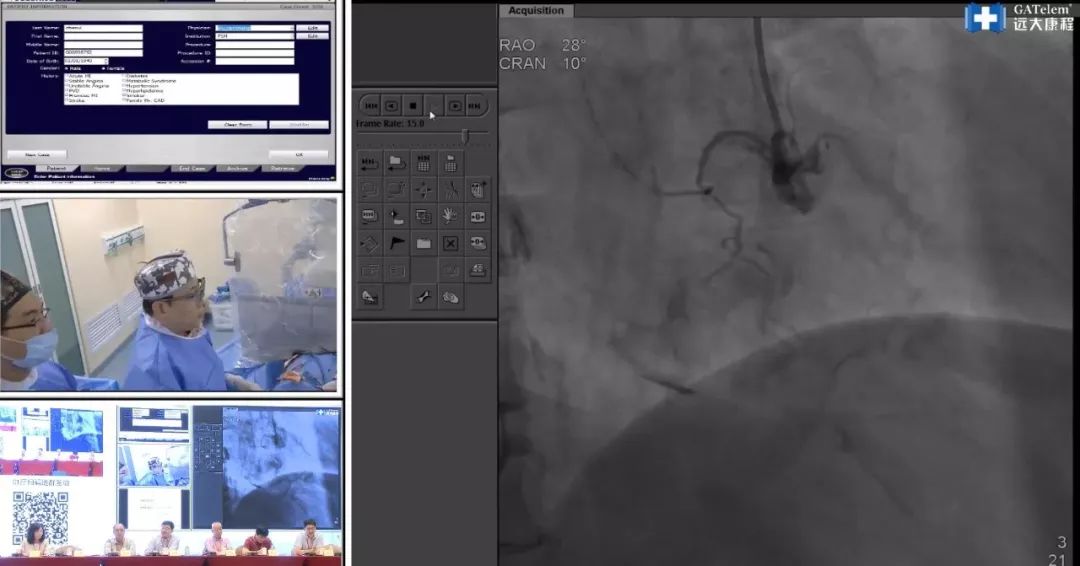Image resolution: width=1080 pixels, height=566 pixels.
Task: Click the boxed X delete icon
Action: pyautogui.click(x=450, y=243)
